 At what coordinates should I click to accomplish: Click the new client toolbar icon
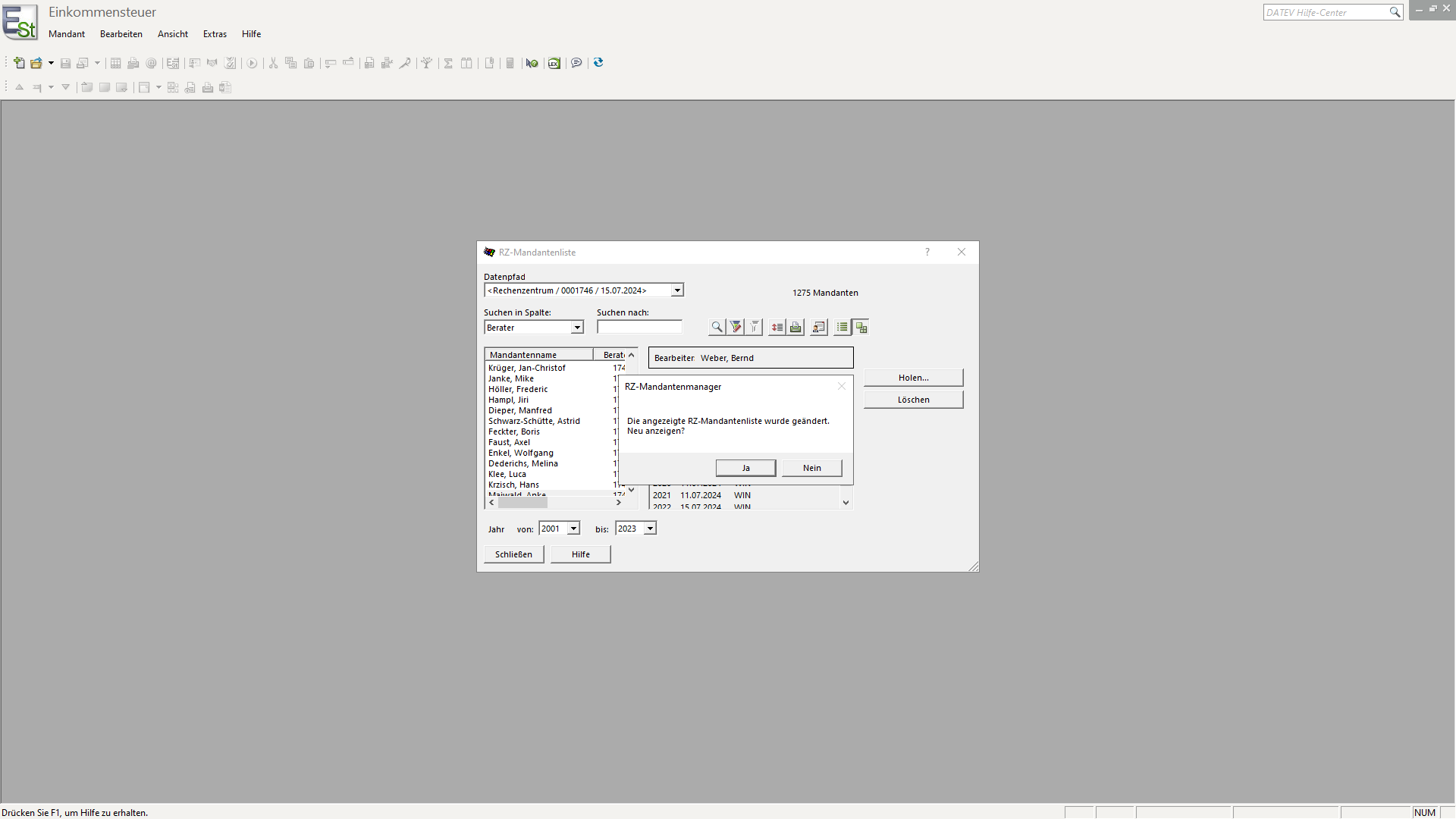click(x=19, y=63)
